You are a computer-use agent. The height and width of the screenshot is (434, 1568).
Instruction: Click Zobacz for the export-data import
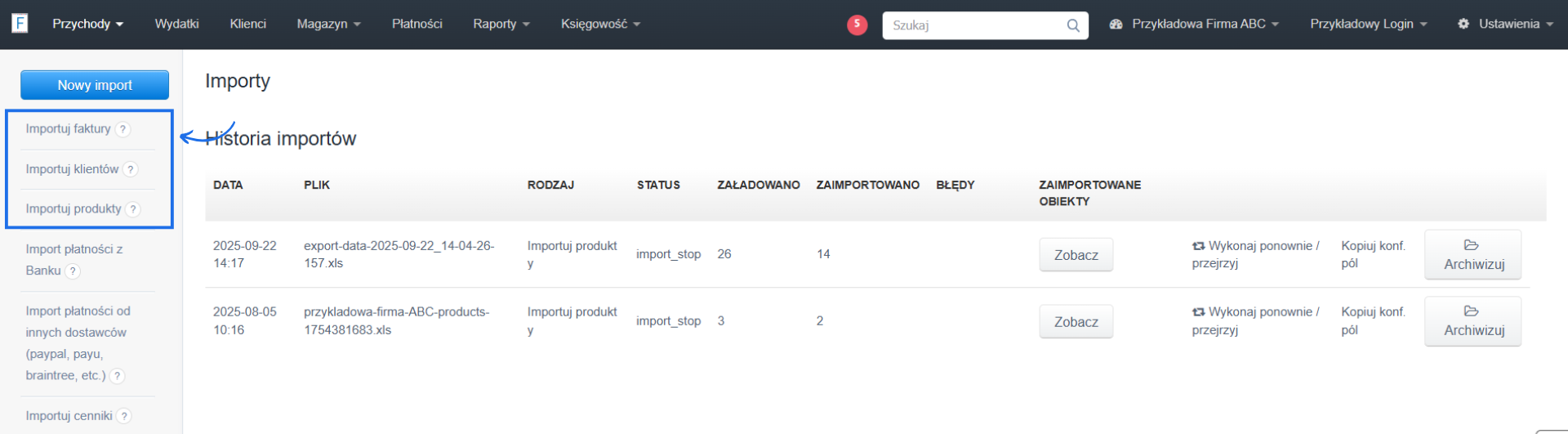(x=1076, y=255)
